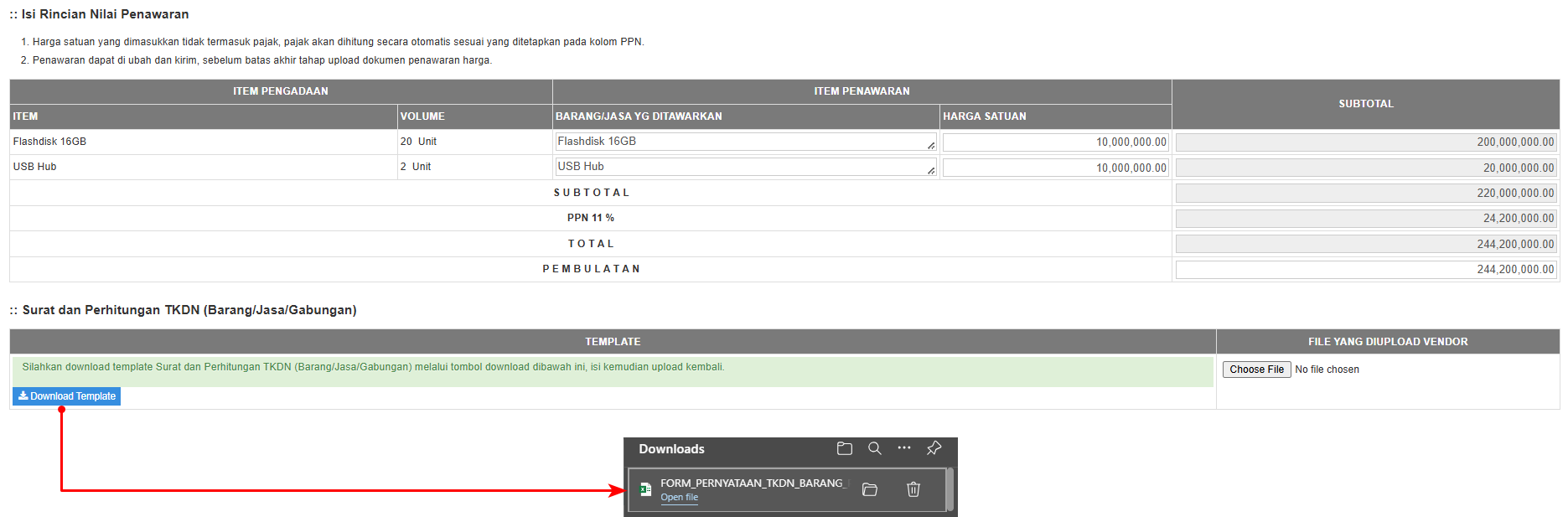Click the Harga Satuan field for USB Hub

pos(1055,168)
